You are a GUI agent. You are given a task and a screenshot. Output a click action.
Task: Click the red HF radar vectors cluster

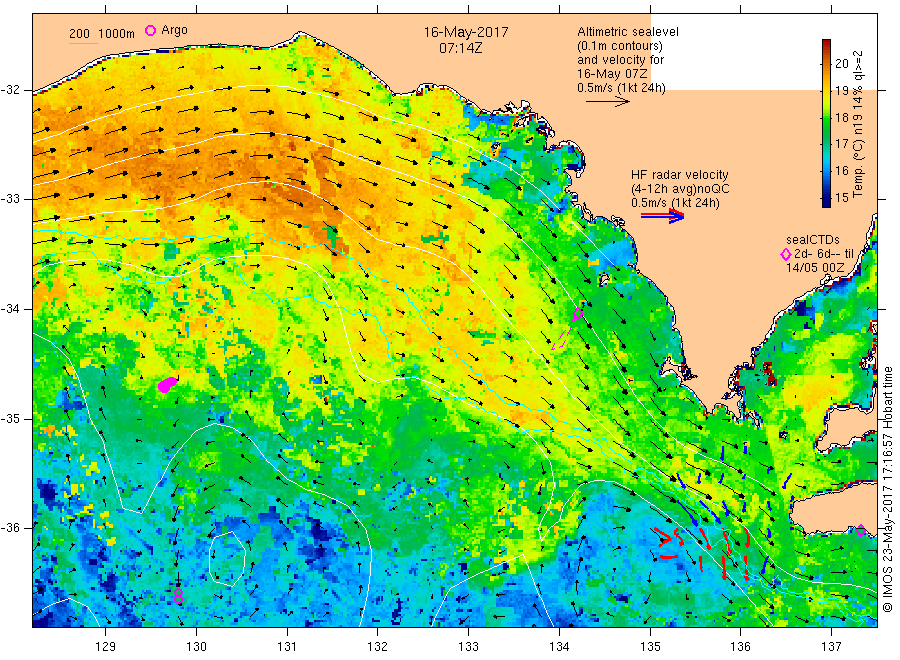pyautogui.click(x=704, y=552)
